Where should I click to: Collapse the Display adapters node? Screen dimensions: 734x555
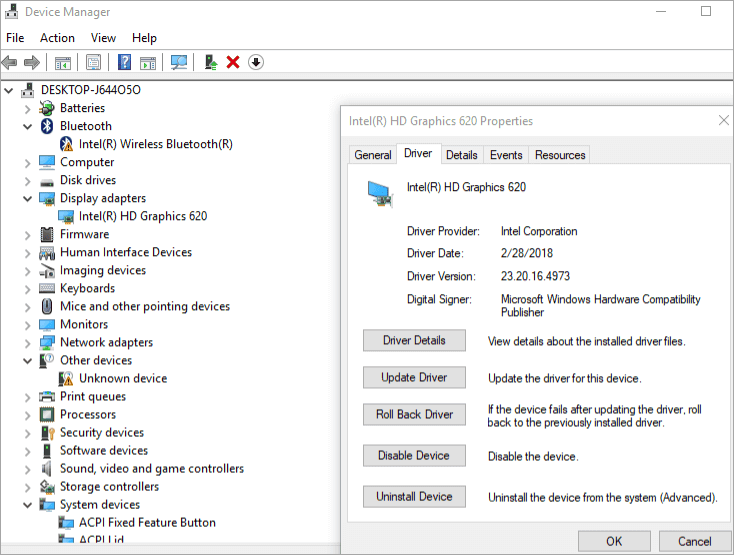pyautogui.click(x=28, y=199)
